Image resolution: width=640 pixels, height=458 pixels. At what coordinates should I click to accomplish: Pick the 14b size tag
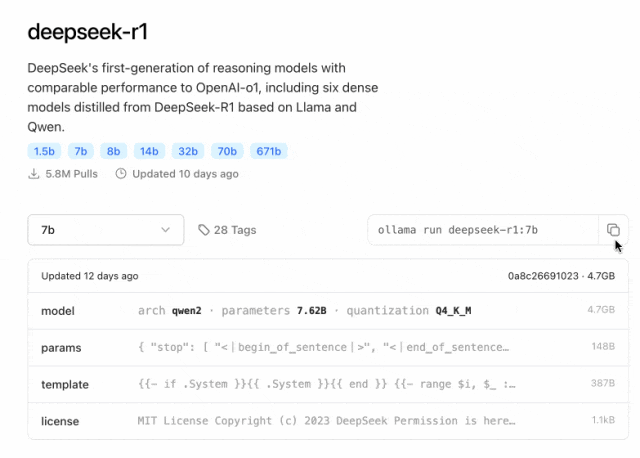pyautogui.click(x=149, y=151)
